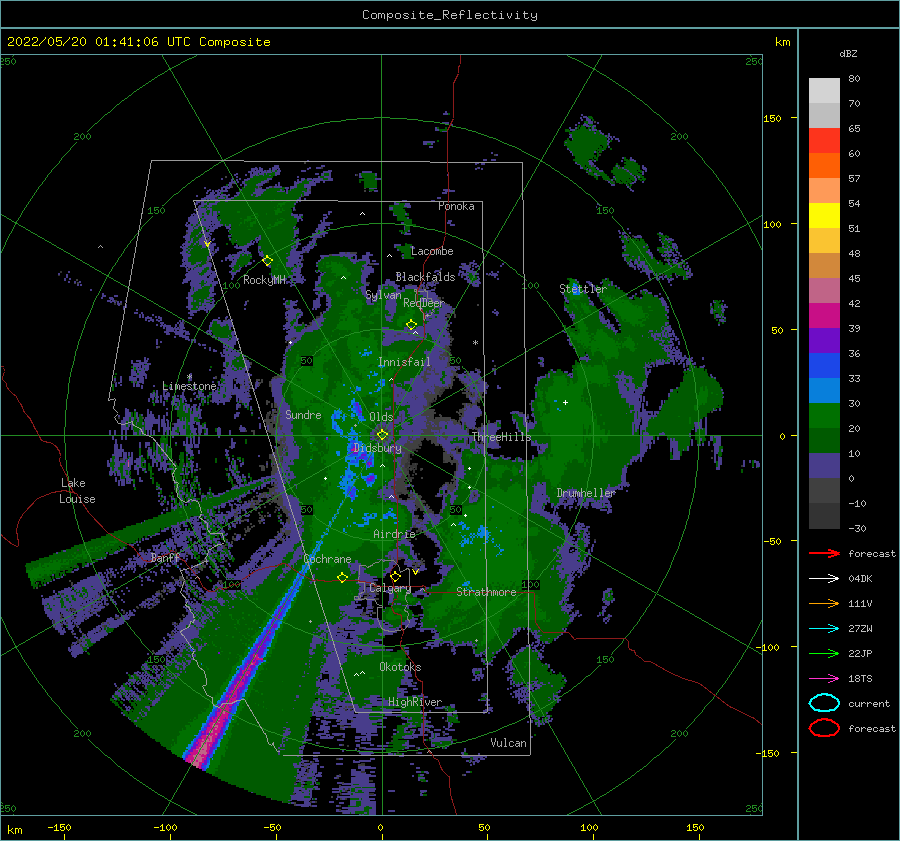Click the Sylvan city label

(383, 295)
